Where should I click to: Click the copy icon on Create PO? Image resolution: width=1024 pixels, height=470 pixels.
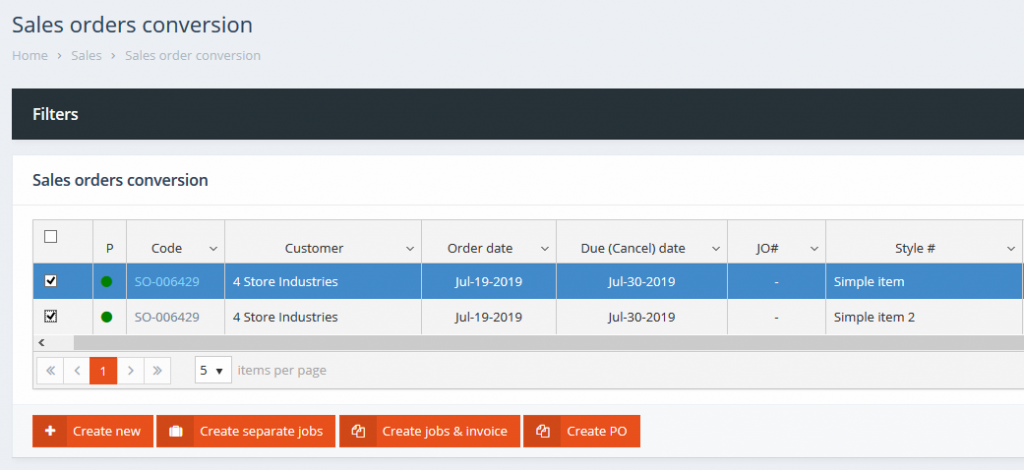tap(543, 431)
